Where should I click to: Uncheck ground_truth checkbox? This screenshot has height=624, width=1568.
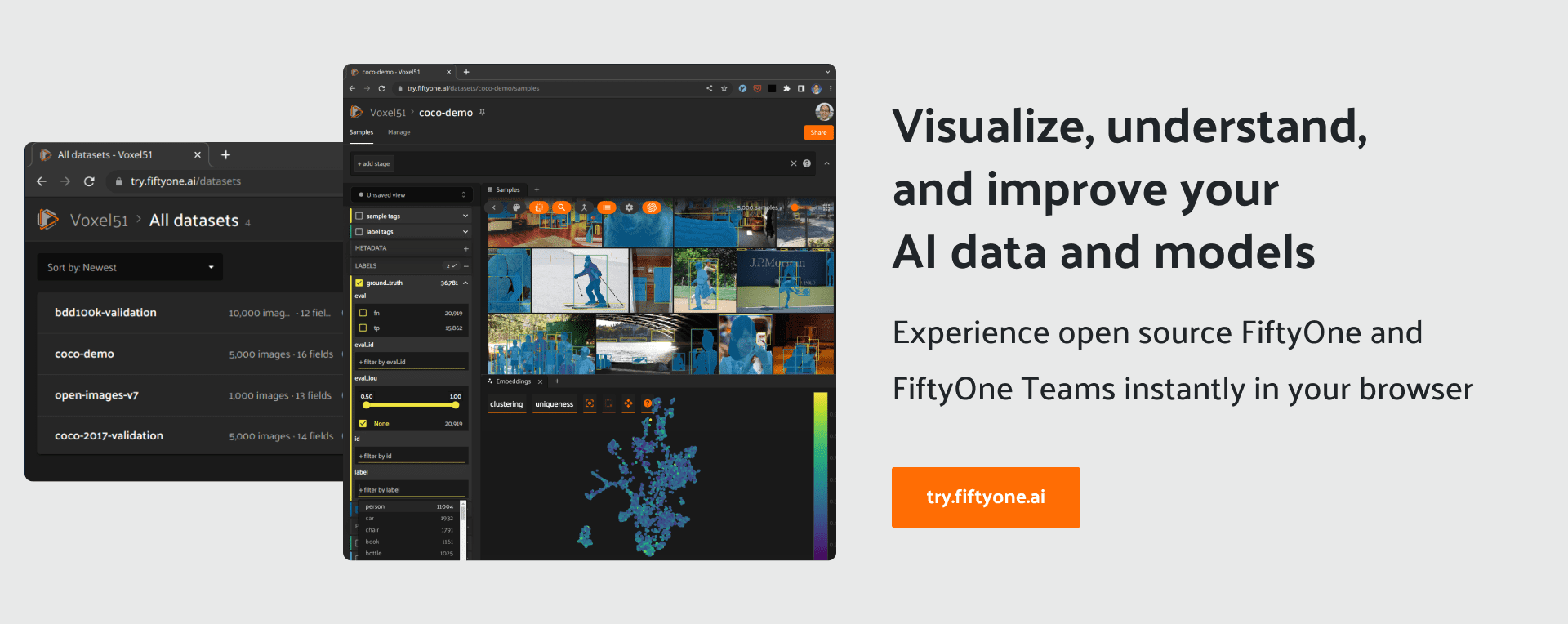(359, 283)
